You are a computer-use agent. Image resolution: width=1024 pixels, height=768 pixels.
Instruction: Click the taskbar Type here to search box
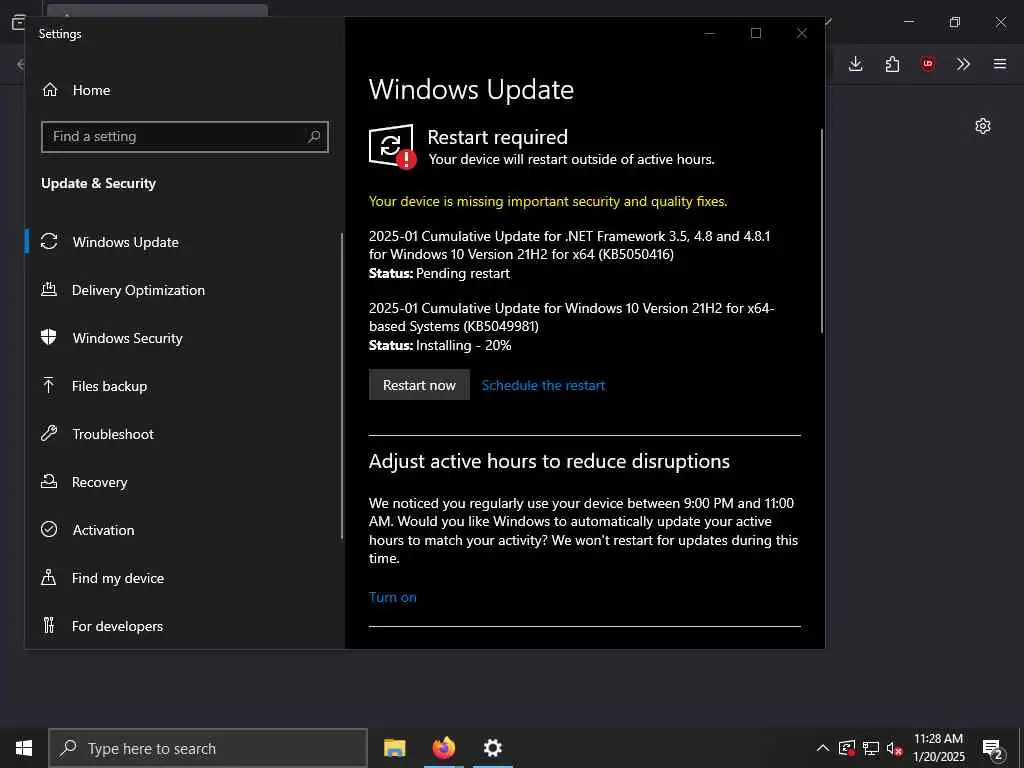[208, 748]
